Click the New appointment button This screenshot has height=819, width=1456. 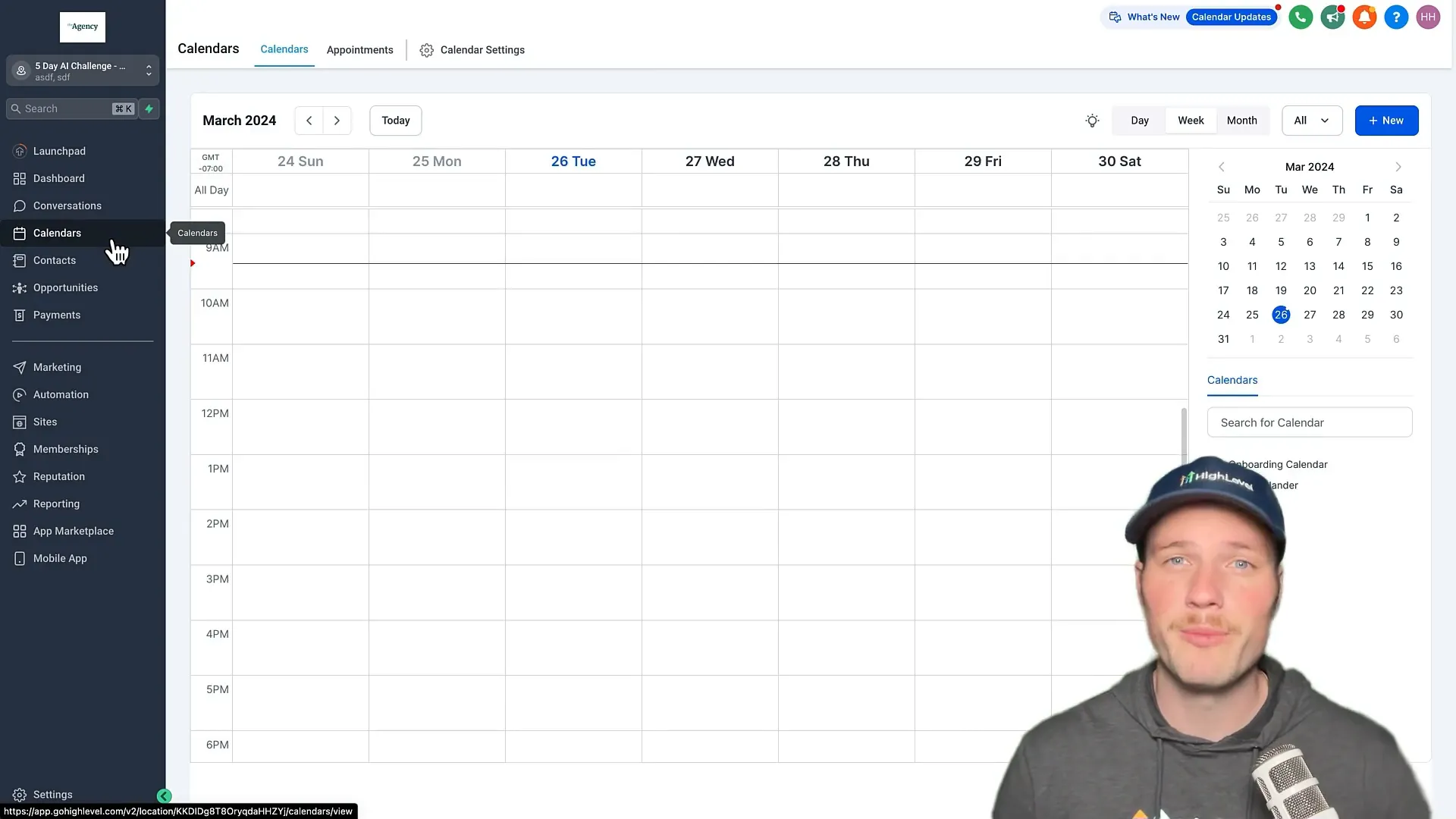pyautogui.click(x=1386, y=121)
